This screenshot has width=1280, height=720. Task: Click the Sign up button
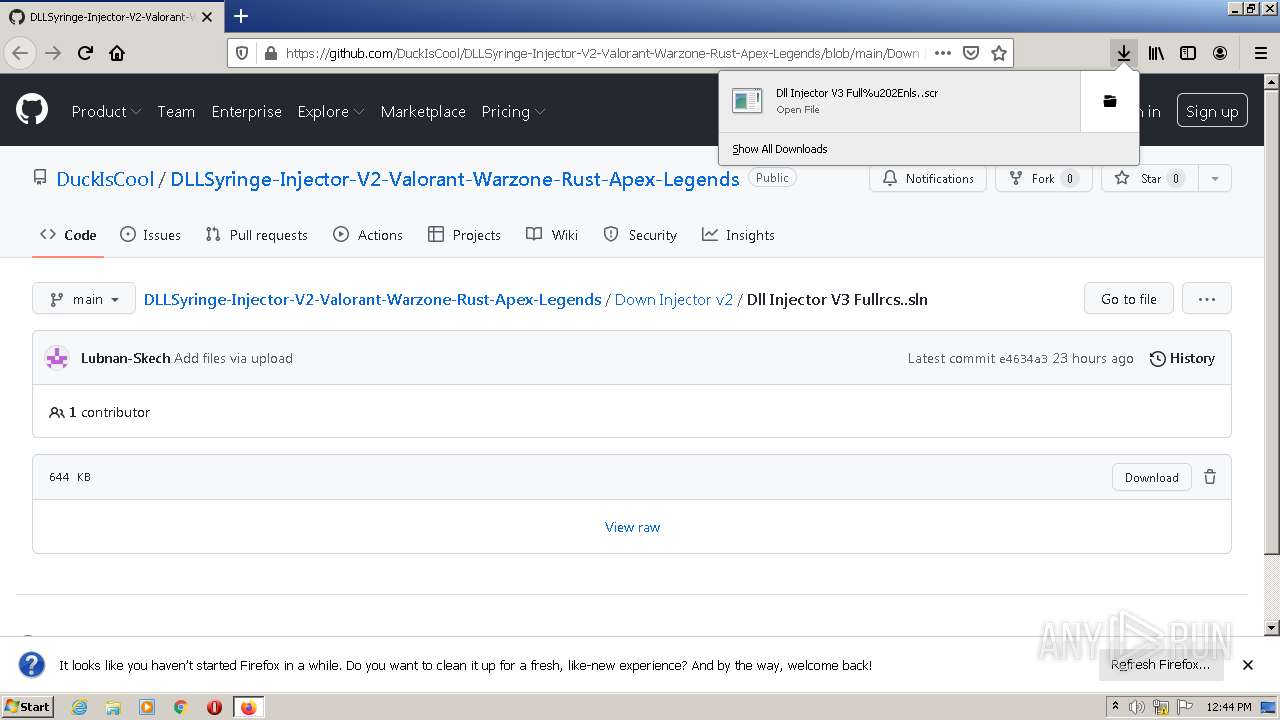1212,111
